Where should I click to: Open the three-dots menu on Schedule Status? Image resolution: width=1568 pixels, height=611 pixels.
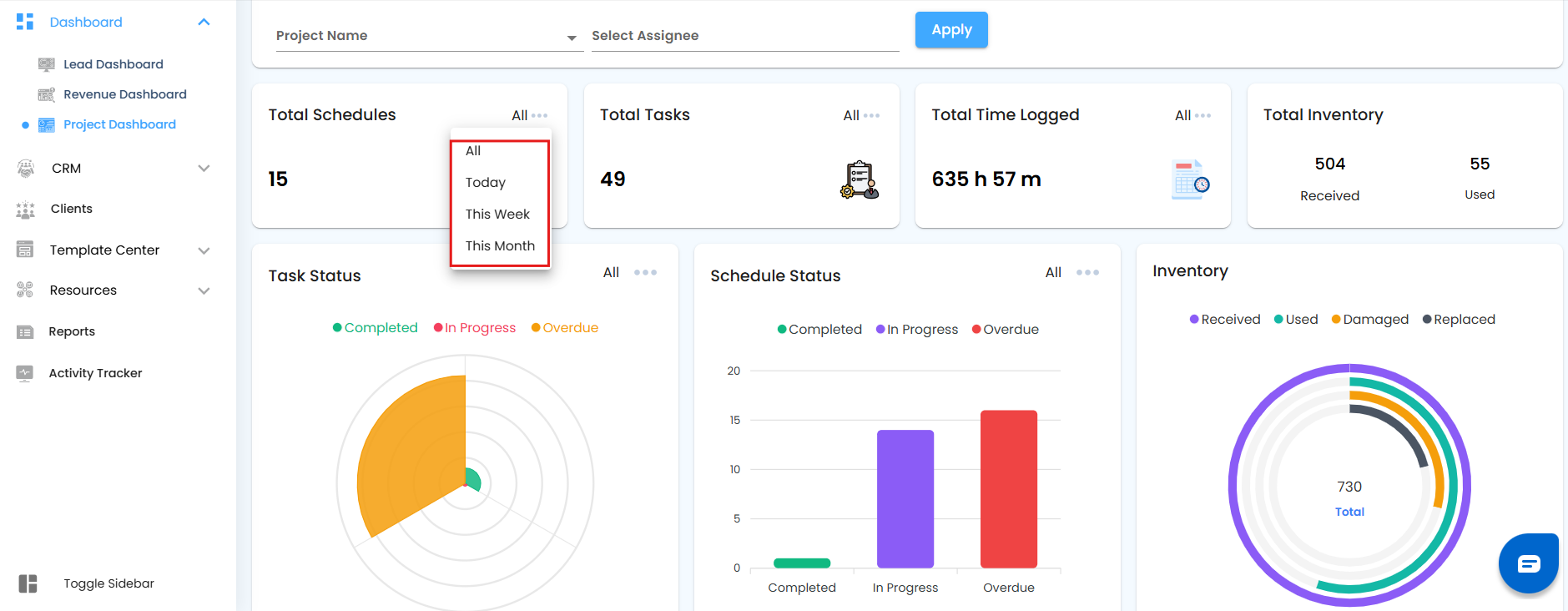click(x=1087, y=272)
